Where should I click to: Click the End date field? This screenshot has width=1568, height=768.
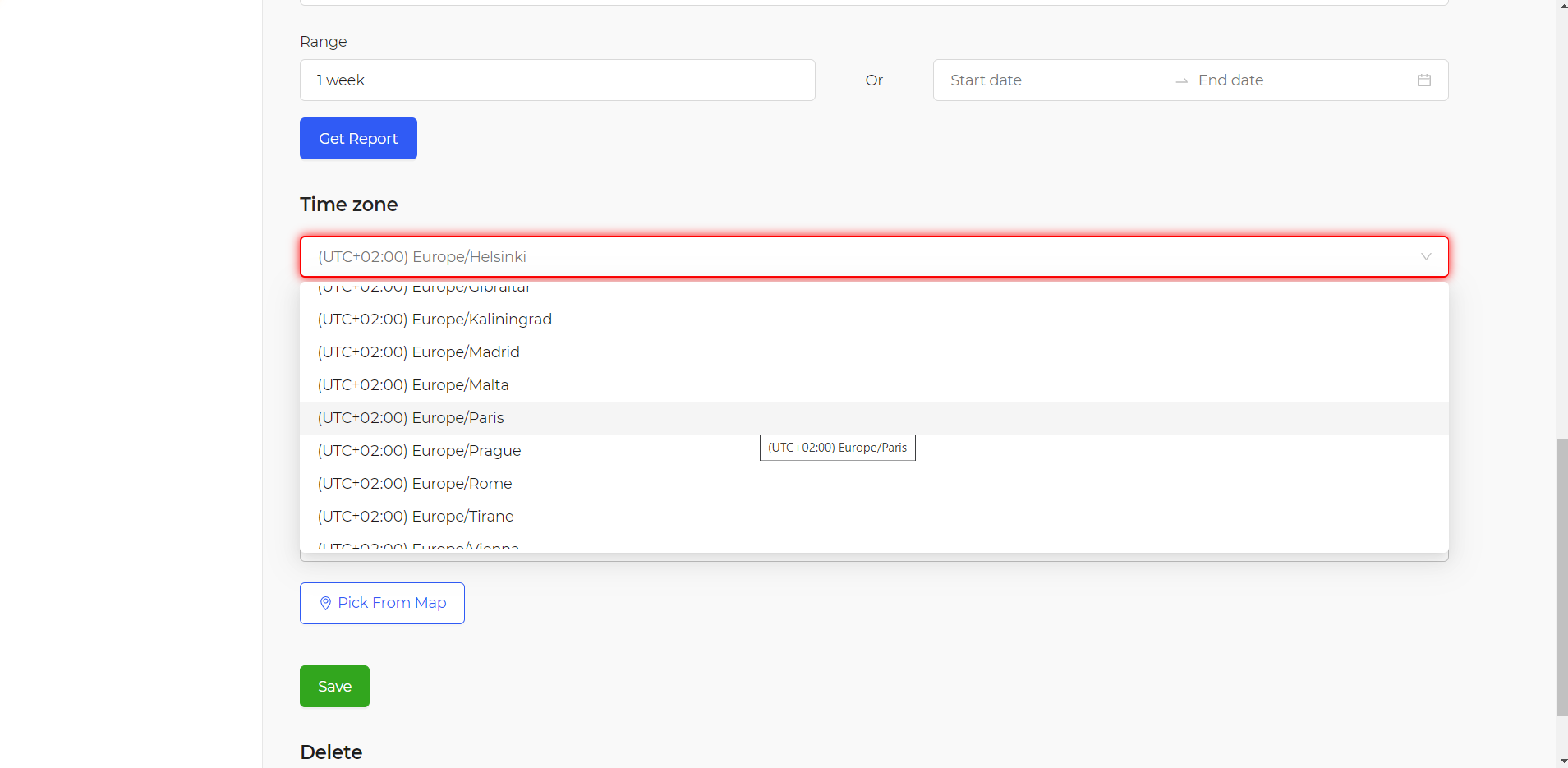[x=1298, y=80]
